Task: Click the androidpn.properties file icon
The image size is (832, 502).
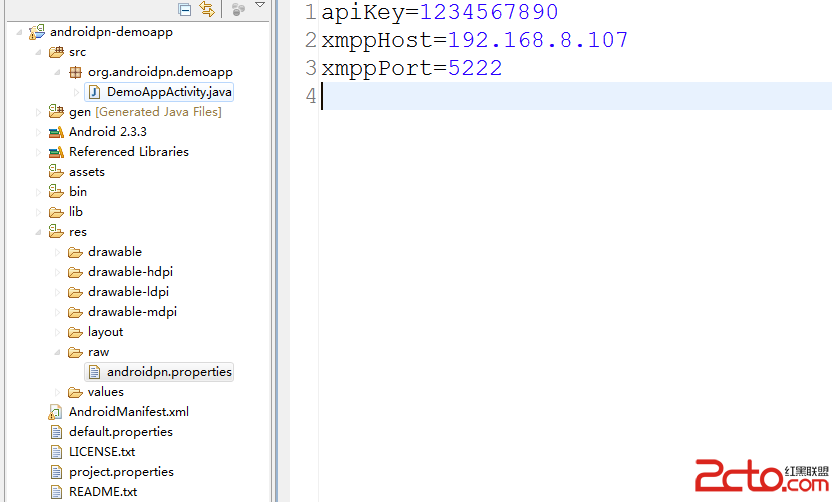Action: pos(94,373)
